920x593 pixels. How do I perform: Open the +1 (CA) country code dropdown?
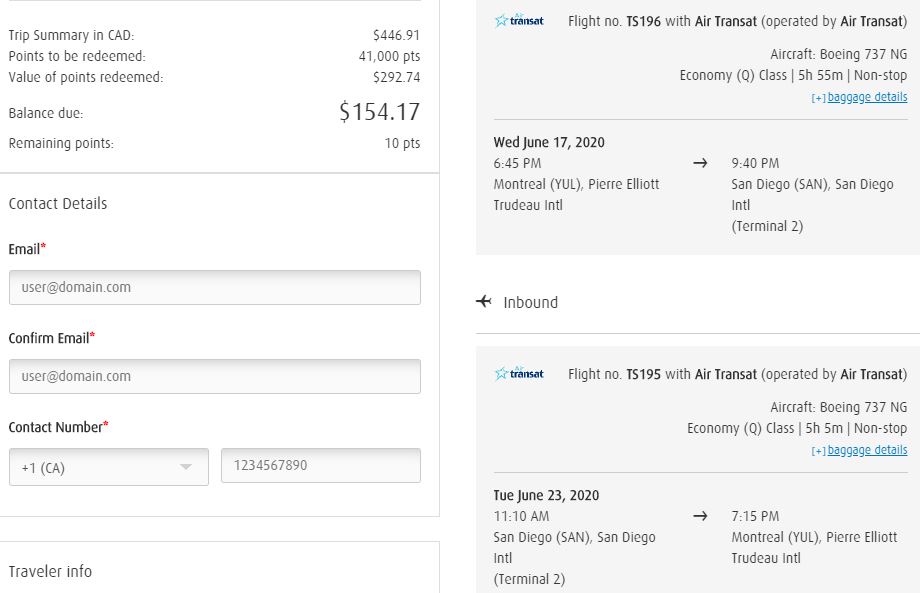(108, 467)
